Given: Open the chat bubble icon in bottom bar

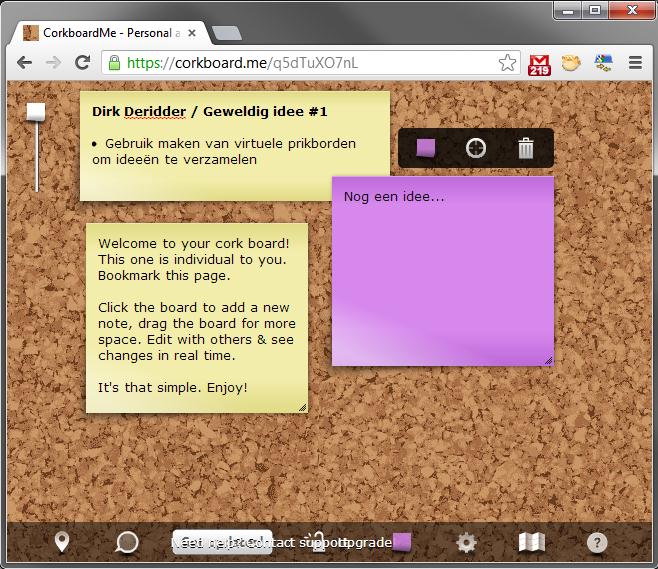Looking at the screenshot, I should tap(127, 542).
